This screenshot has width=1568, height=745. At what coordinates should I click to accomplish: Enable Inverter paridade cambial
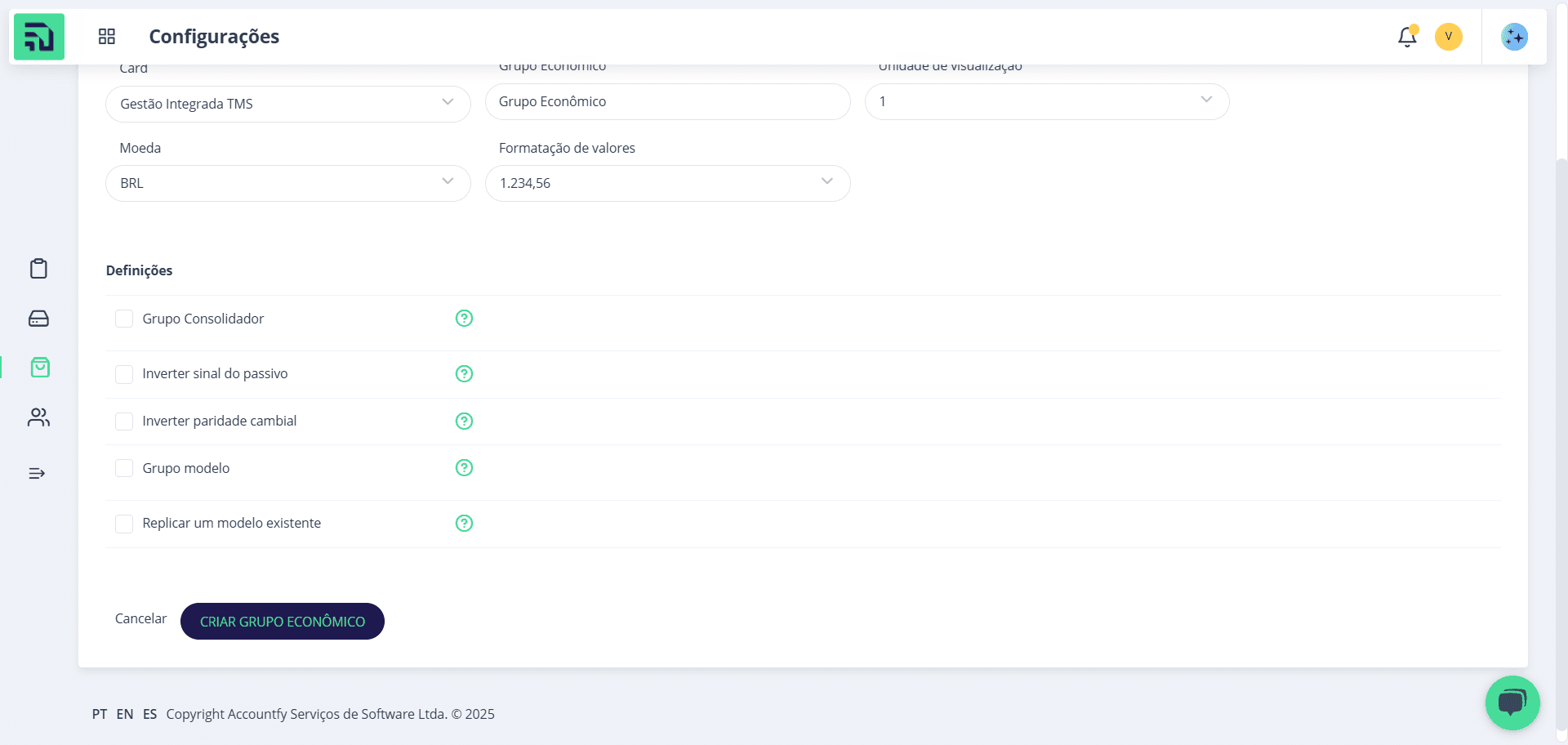(124, 422)
